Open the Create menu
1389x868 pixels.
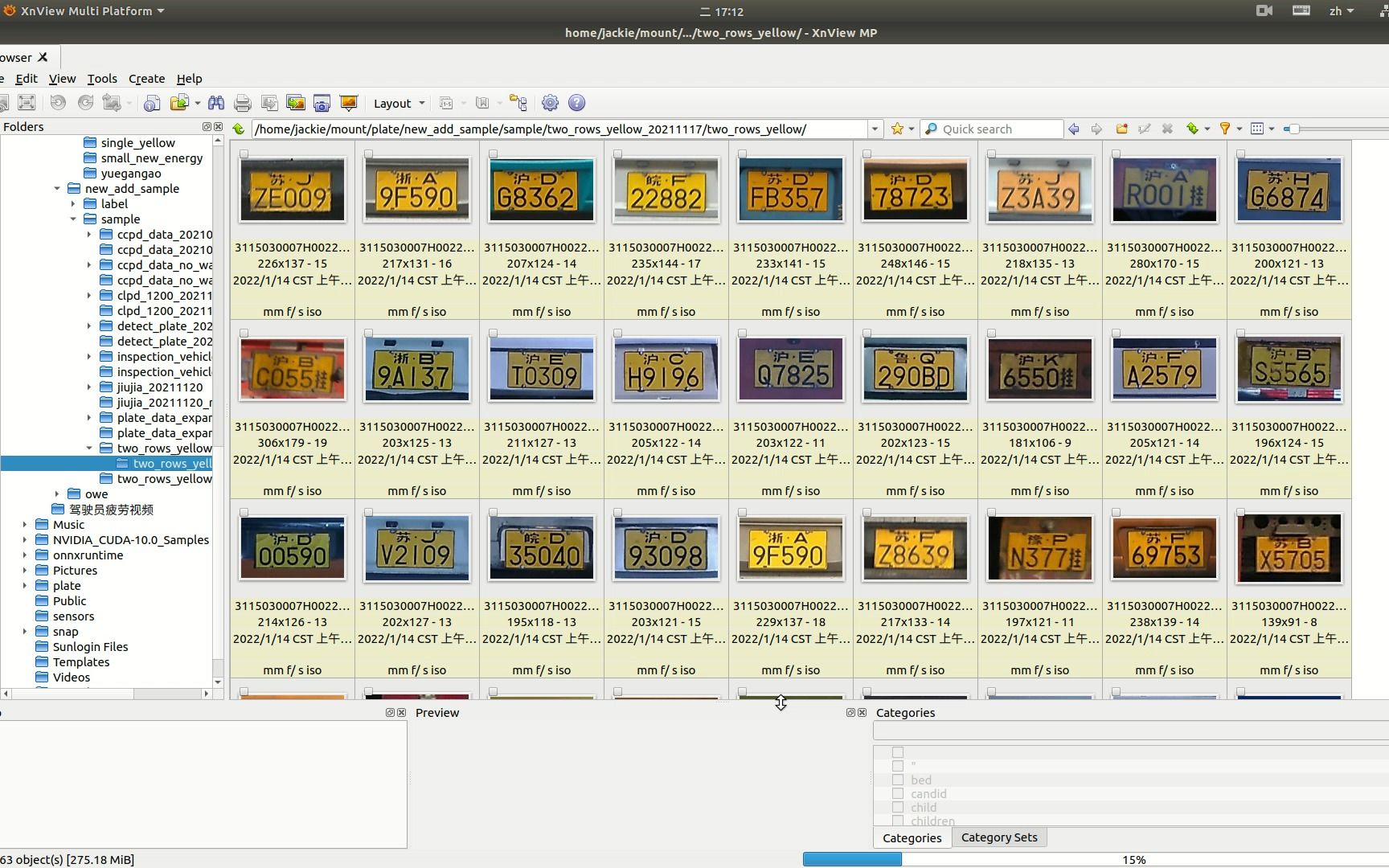point(146,79)
